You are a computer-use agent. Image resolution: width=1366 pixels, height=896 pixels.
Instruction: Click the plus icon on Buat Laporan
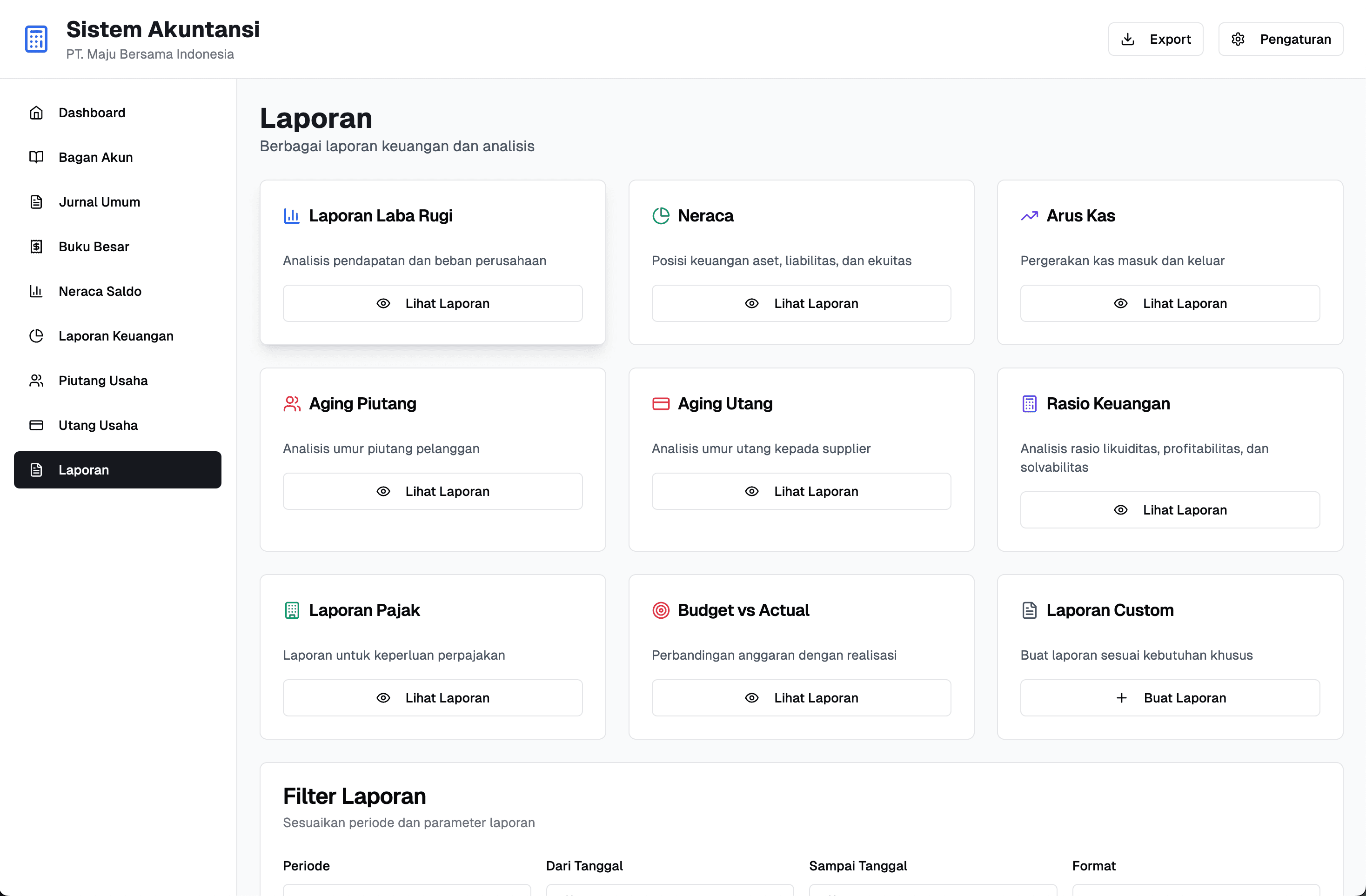click(x=1121, y=698)
